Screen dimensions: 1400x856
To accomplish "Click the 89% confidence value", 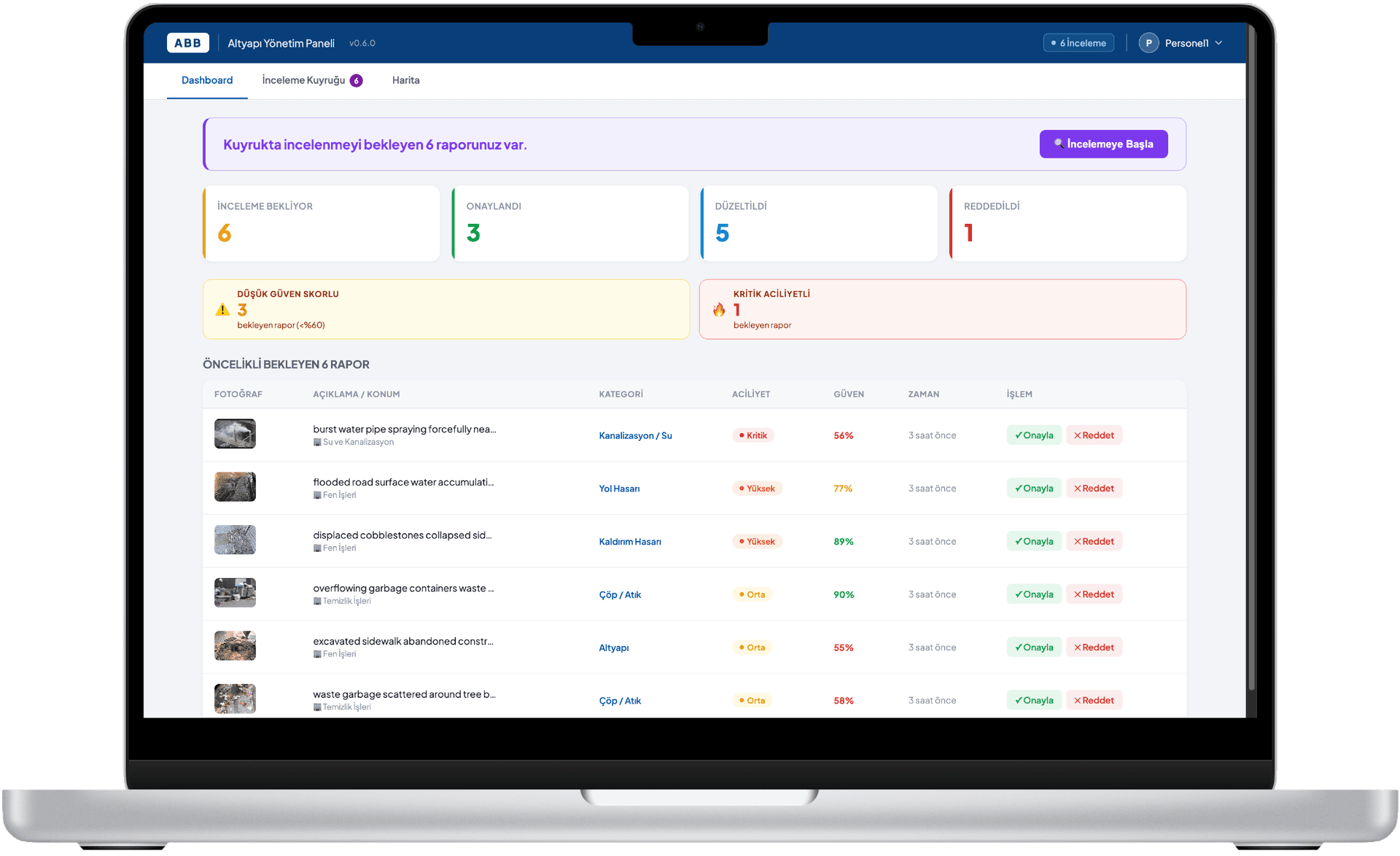I will (x=843, y=542).
